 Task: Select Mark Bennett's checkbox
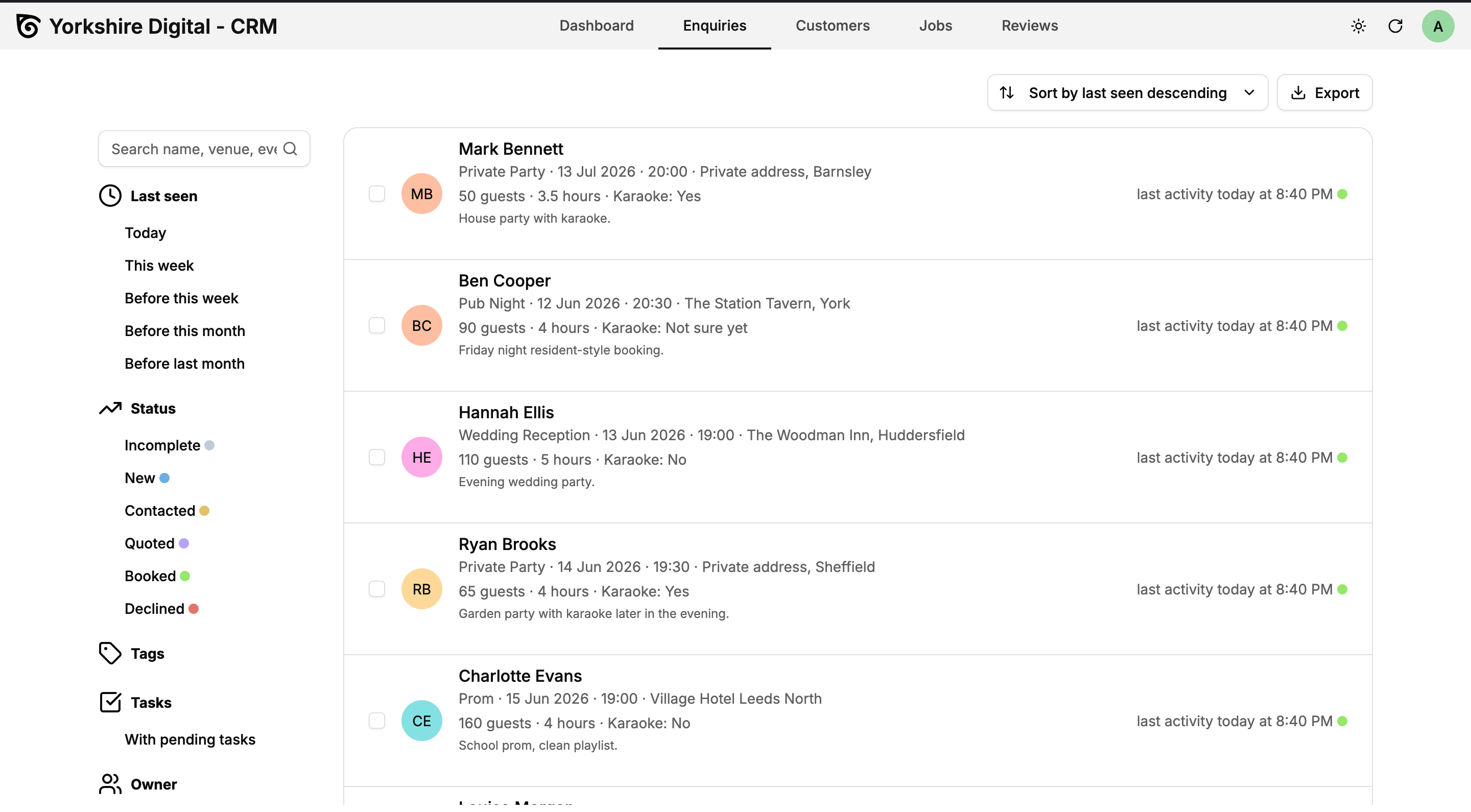click(x=377, y=194)
